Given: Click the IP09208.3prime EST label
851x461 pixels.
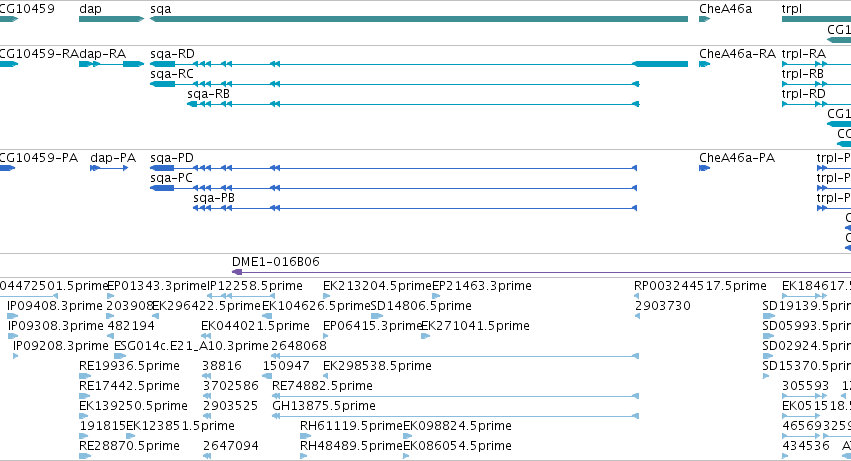Looking at the screenshot, I should pyautogui.click(x=61, y=346).
